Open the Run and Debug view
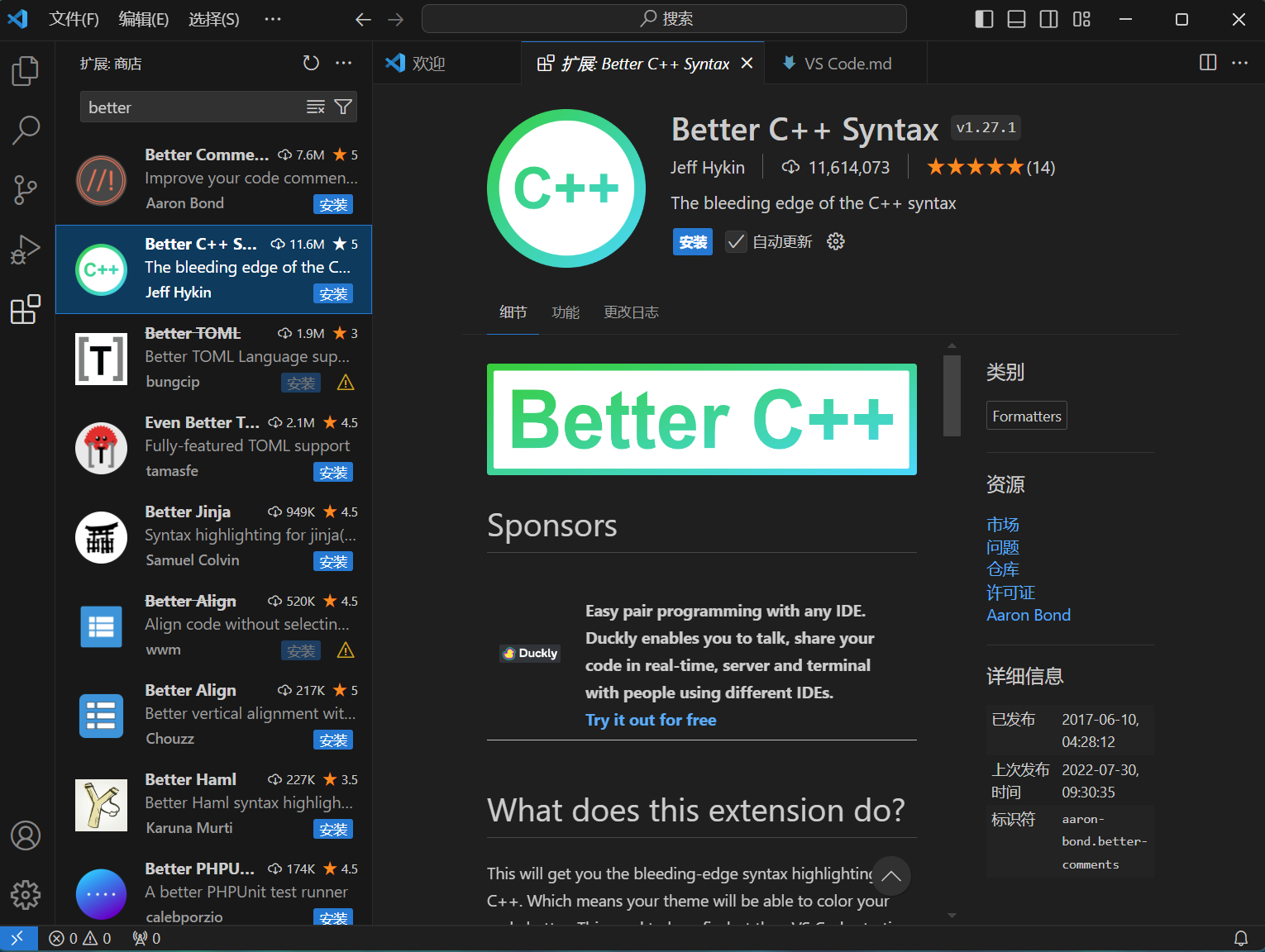1265x952 pixels. [26, 249]
